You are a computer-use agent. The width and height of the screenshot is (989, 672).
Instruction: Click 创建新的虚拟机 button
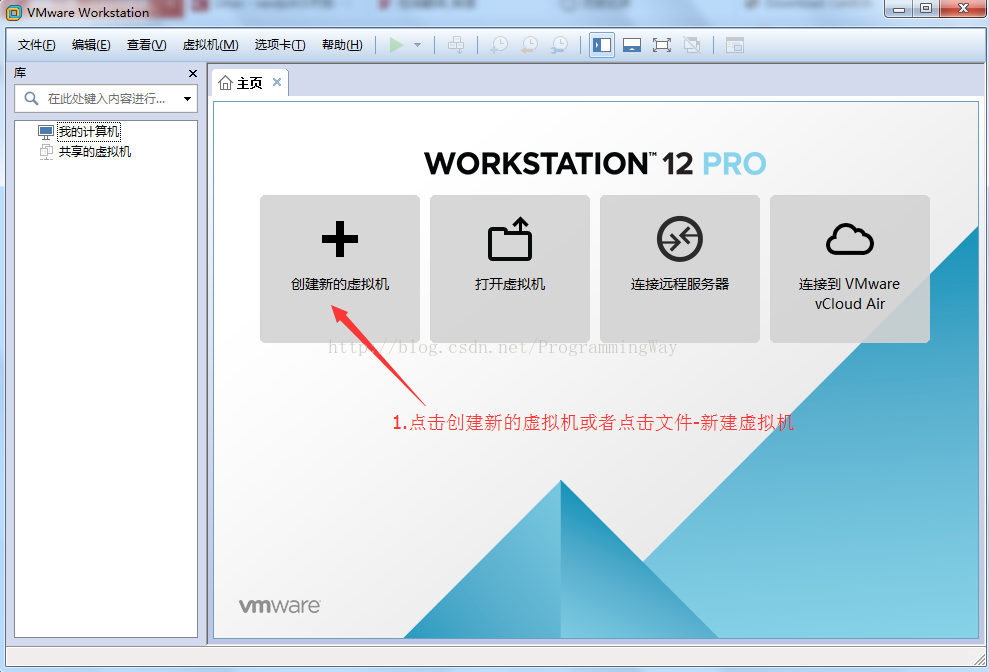[x=340, y=268]
